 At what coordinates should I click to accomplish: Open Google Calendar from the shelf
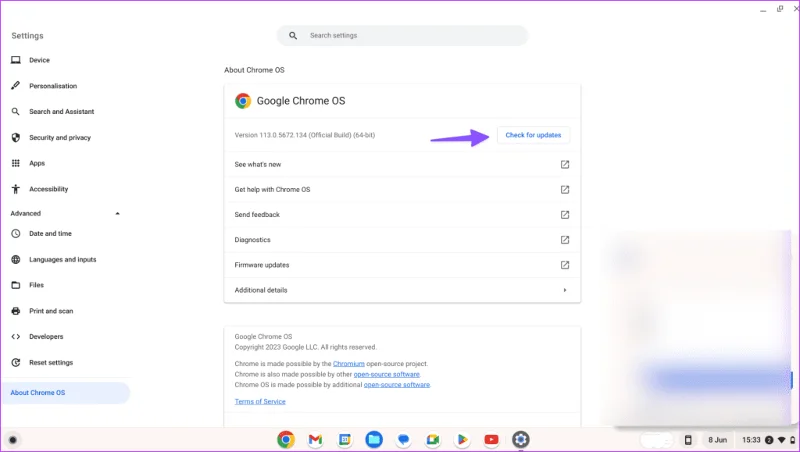[345, 439]
